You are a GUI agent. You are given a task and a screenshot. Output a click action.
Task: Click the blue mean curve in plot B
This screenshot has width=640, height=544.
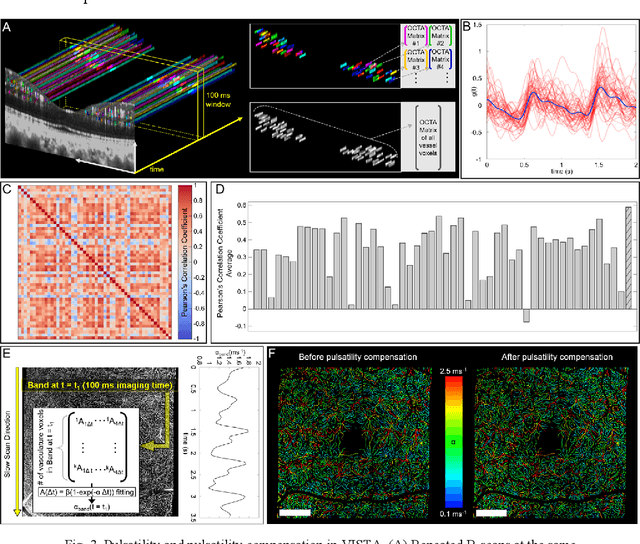560,100
